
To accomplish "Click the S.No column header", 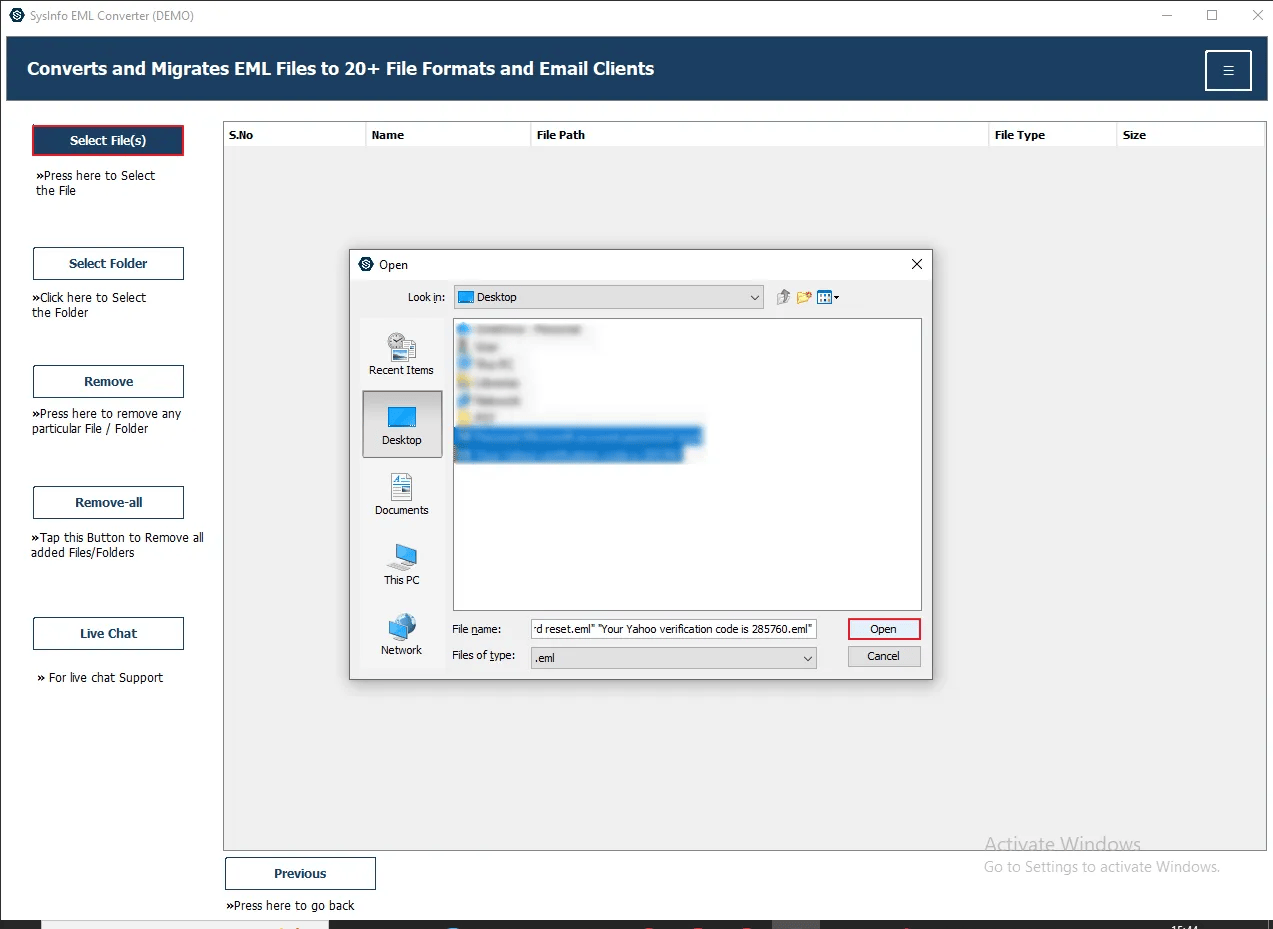I will tap(295, 135).
